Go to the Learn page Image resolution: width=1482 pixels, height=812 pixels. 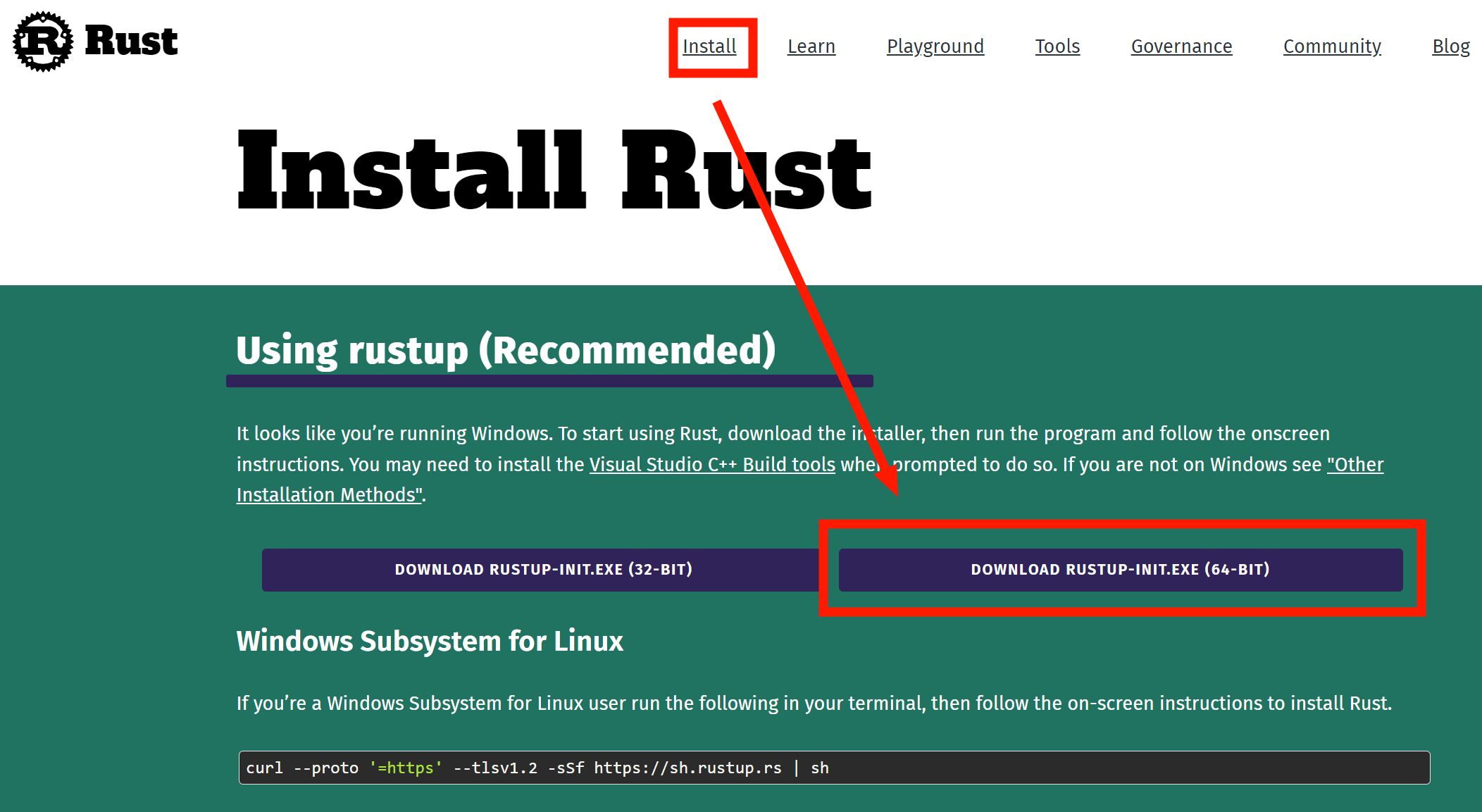811,46
